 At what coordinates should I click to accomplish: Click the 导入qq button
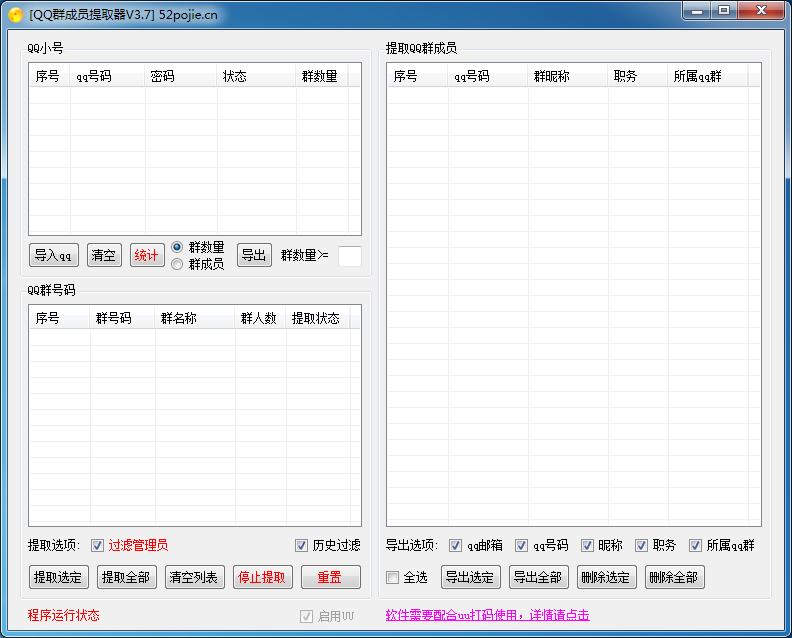(53, 255)
